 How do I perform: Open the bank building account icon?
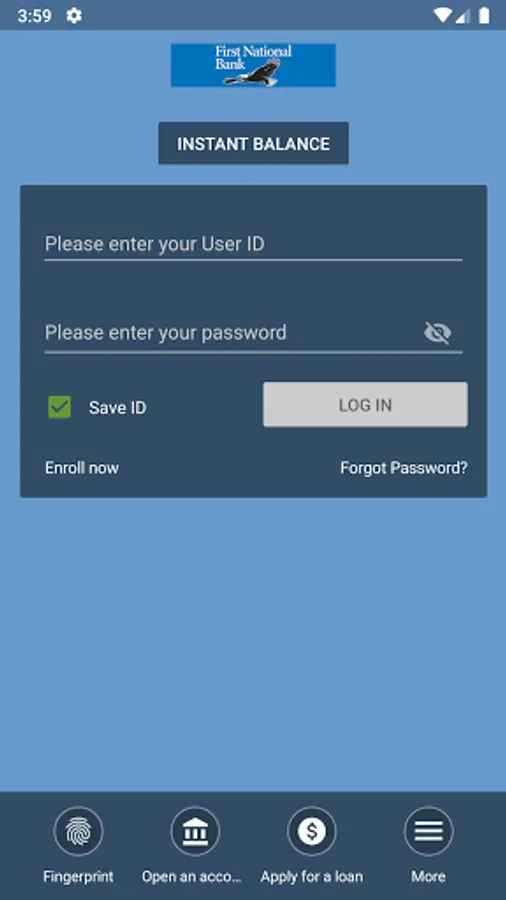(x=195, y=831)
